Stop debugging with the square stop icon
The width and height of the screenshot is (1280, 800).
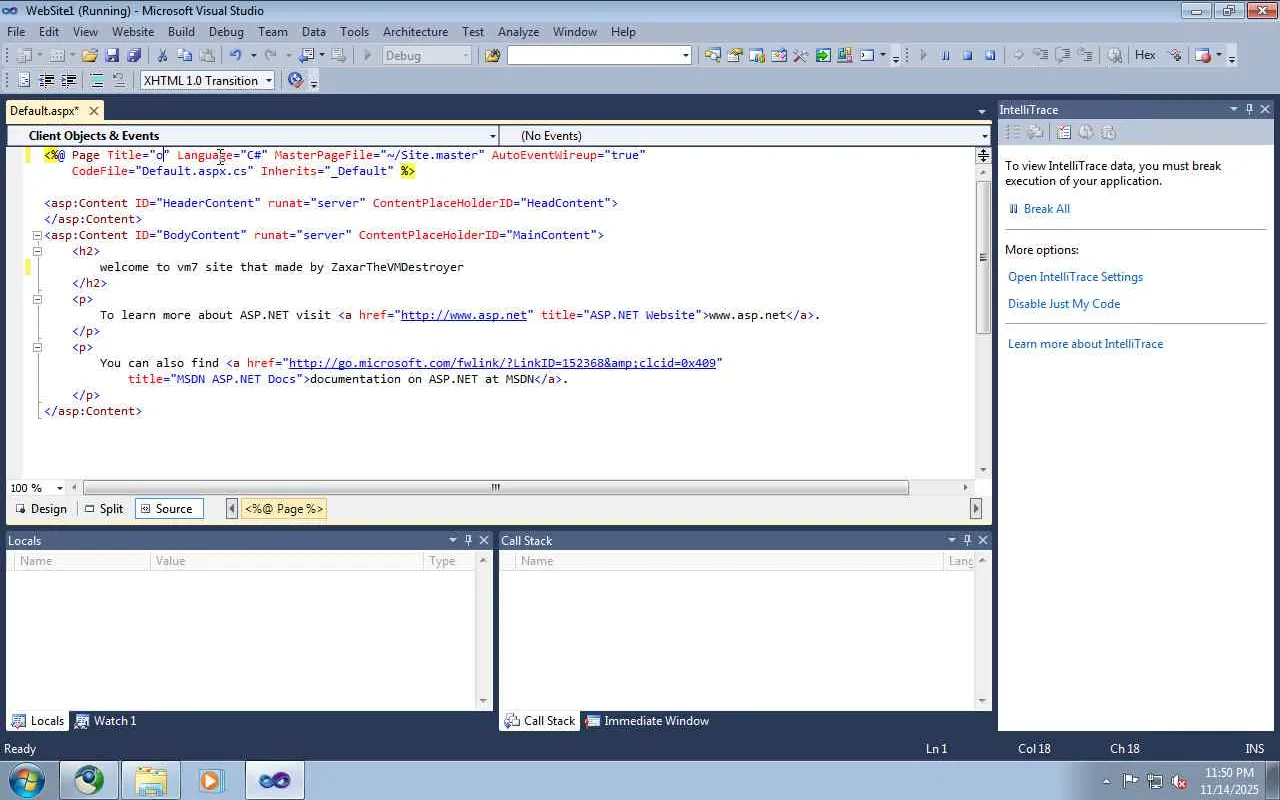[967, 56]
